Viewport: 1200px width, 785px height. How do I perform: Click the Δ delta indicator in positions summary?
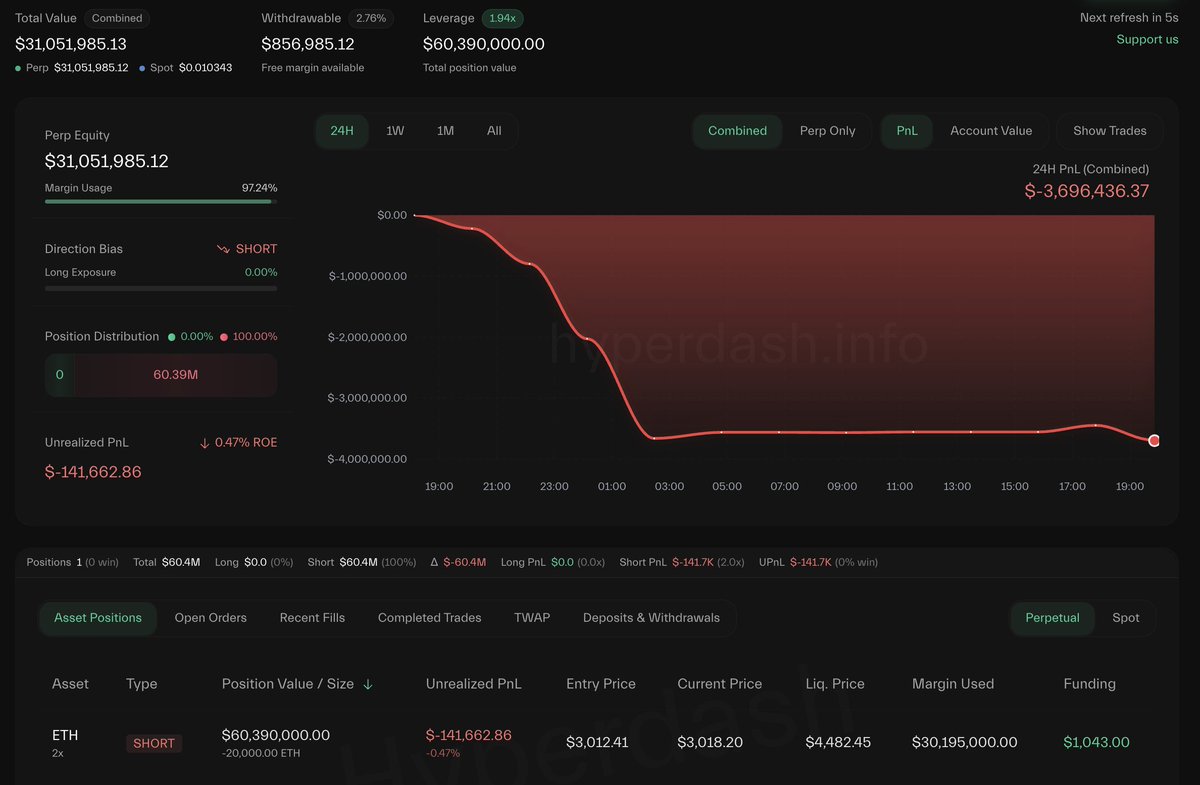pyautogui.click(x=437, y=562)
